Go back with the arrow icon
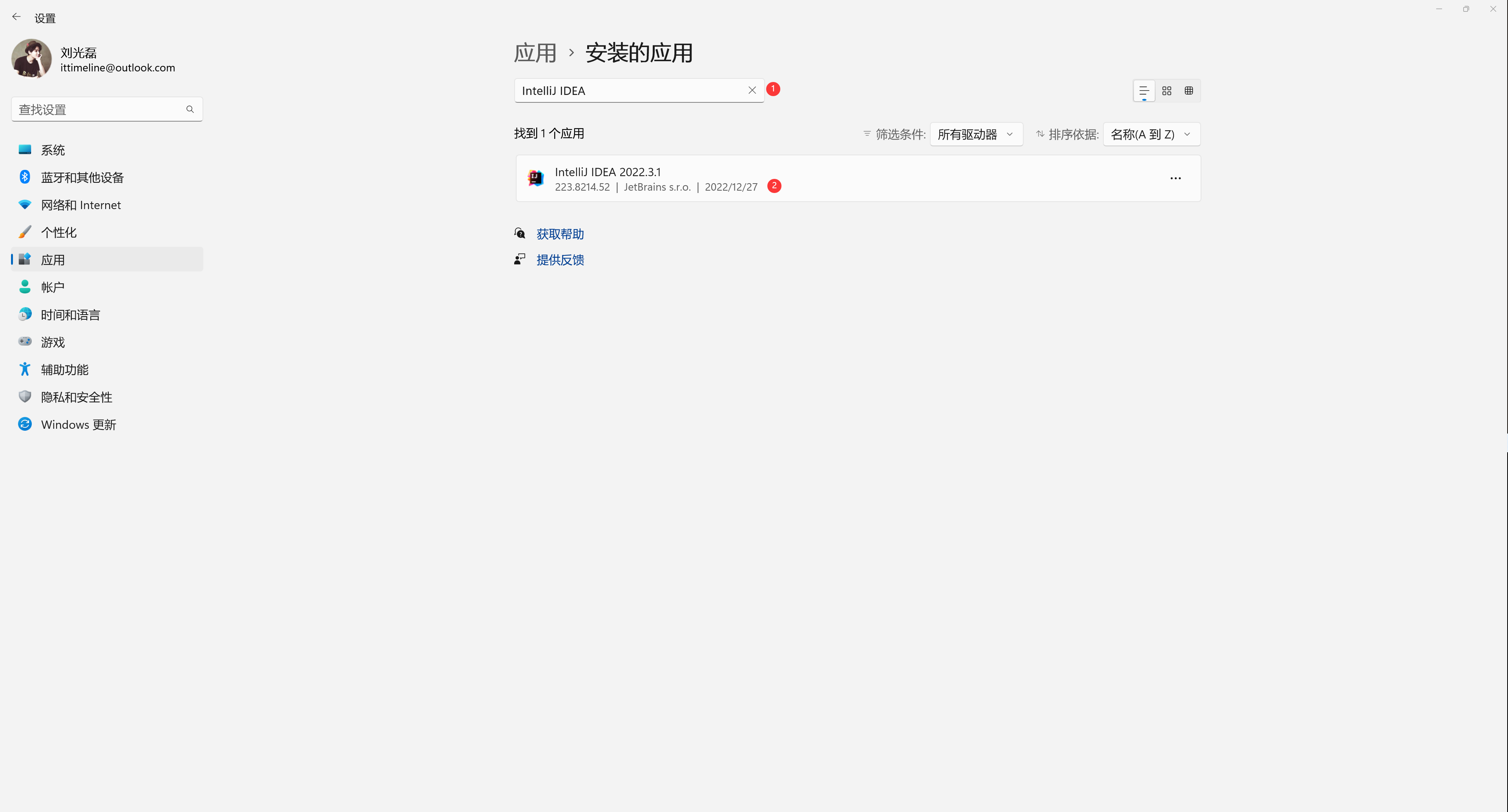 [16, 17]
